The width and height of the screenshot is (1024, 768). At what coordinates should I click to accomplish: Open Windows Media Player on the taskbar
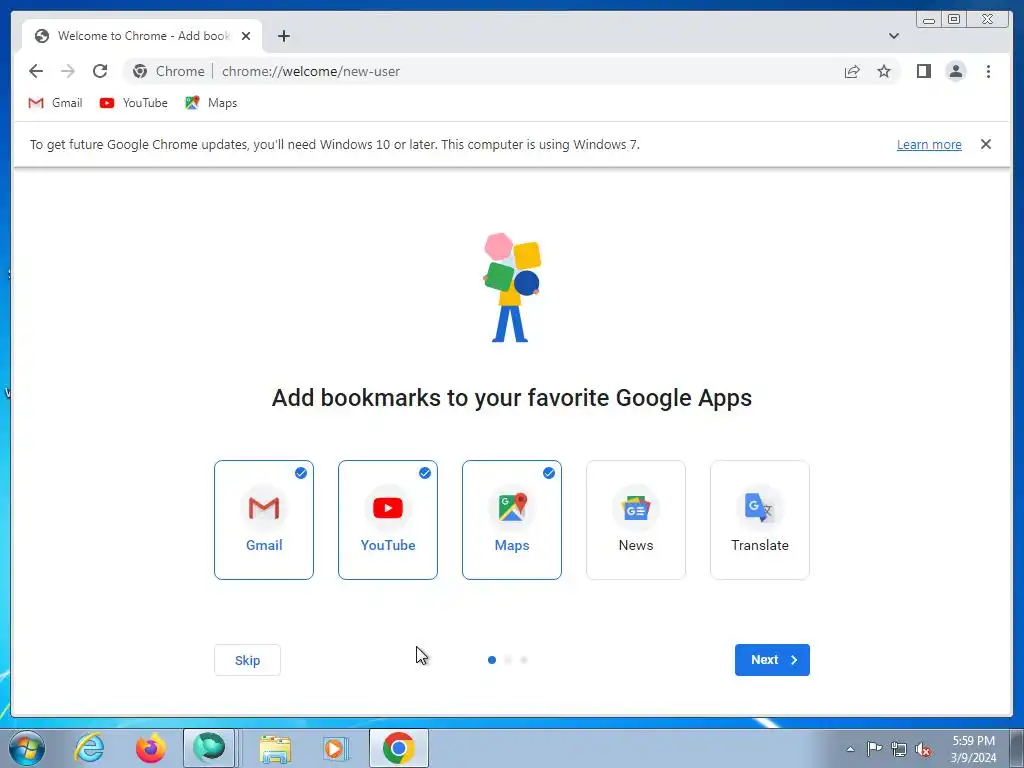click(x=336, y=748)
